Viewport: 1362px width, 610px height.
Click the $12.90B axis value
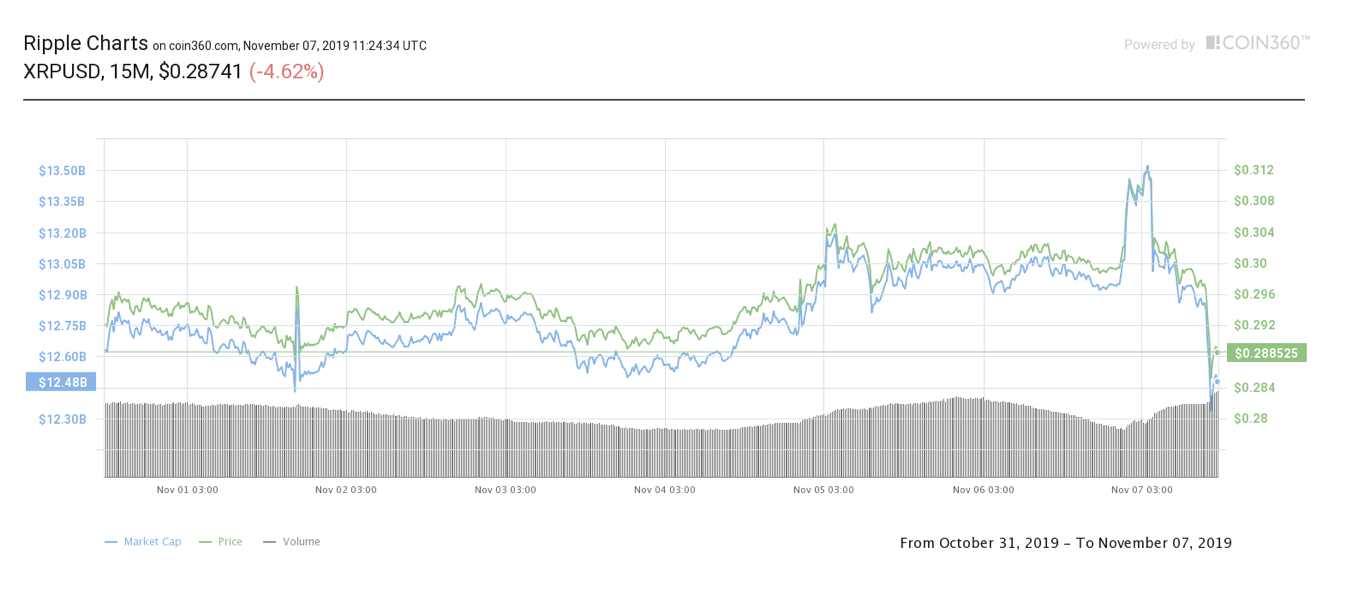(62, 295)
